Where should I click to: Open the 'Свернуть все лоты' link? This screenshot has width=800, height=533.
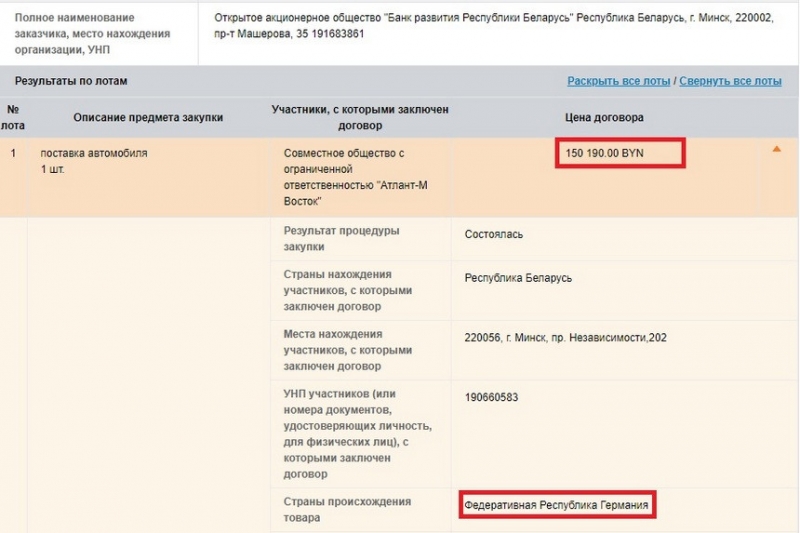(x=730, y=81)
